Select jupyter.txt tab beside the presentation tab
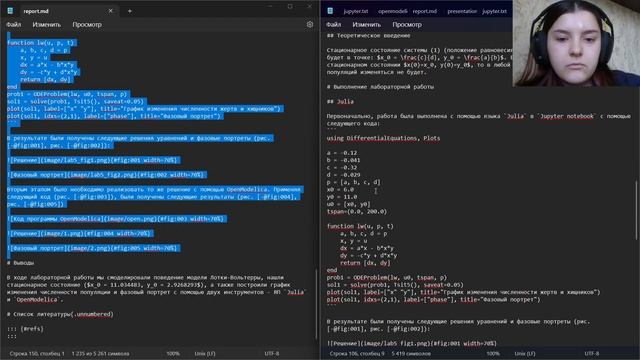The image size is (640, 360). tap(494, 11)
